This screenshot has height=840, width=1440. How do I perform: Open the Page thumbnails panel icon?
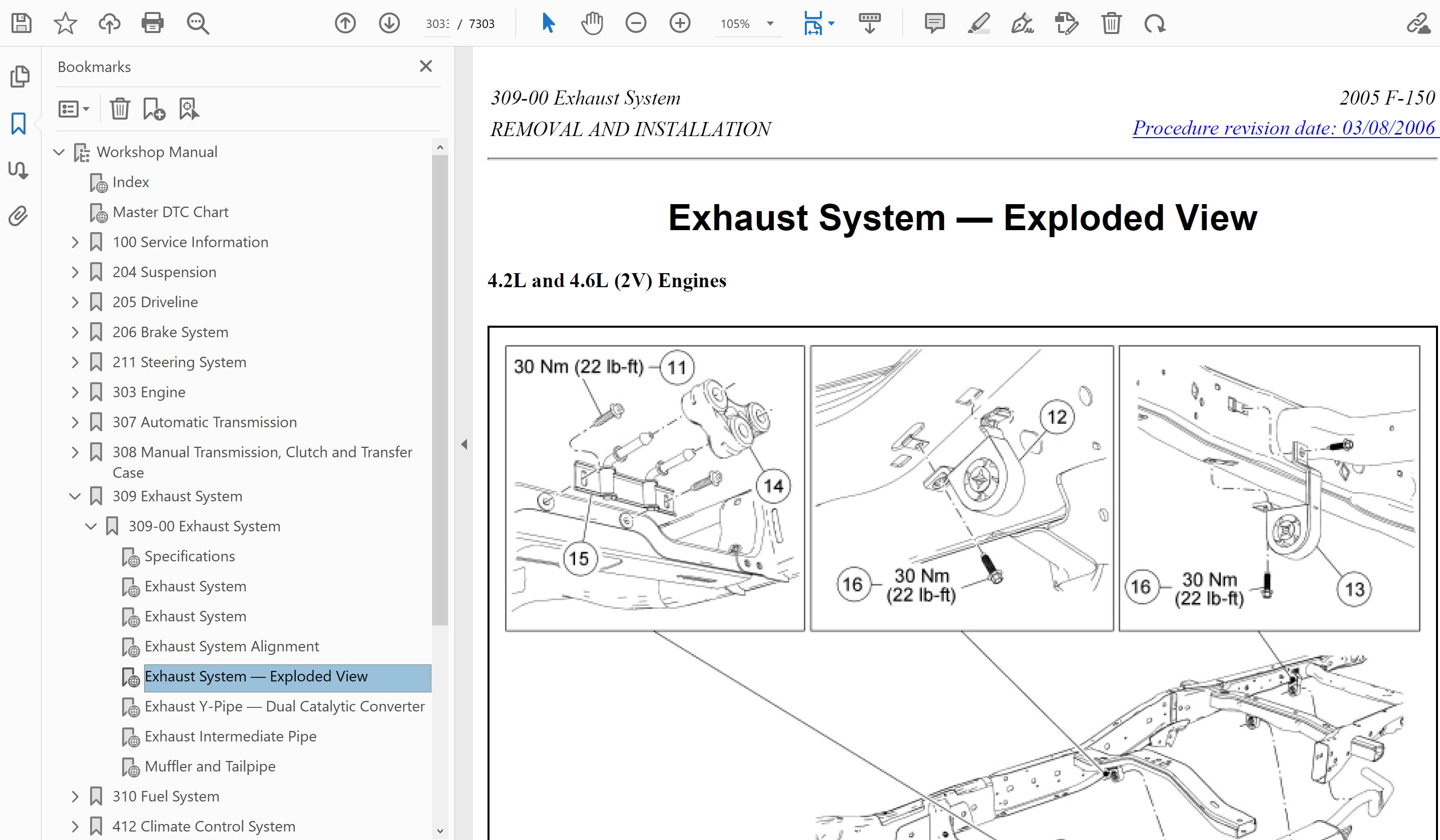20,77
